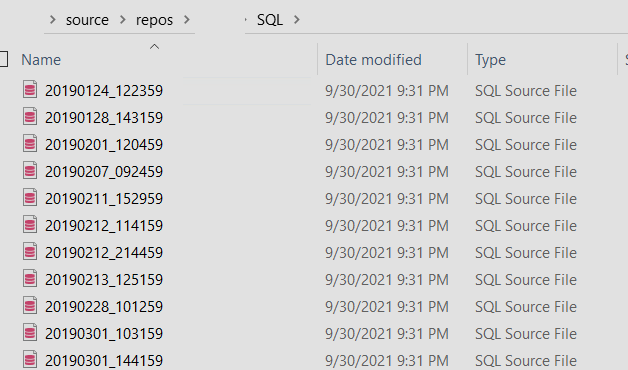Click the 20190301_103159 SQL icon

pyautogui.click(x=30, y=333)
